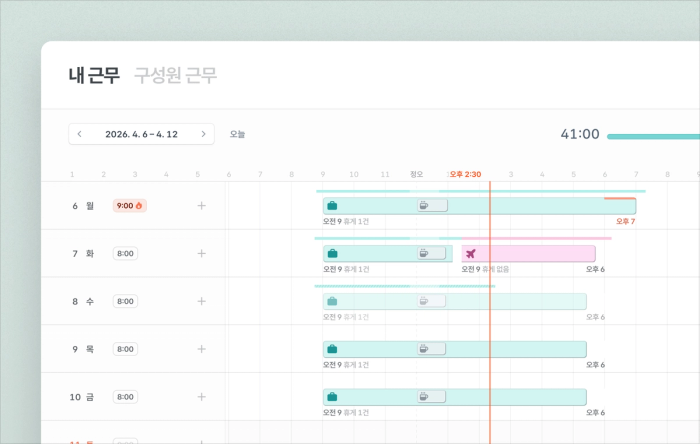This screenshot has height=444, width=700.
Task: Click the 2026. 4. 6 – 4. 12 date range
Action: [x=141, y=134]
